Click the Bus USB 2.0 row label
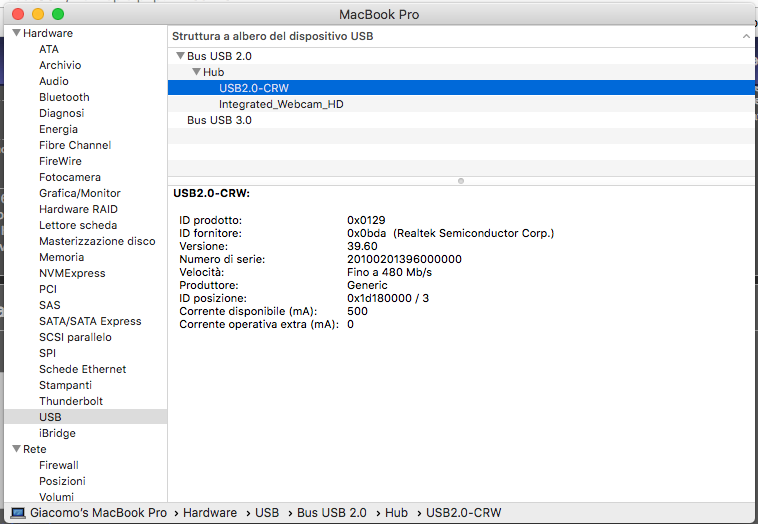Screen dimensions: 758x524 coord(219,56)
